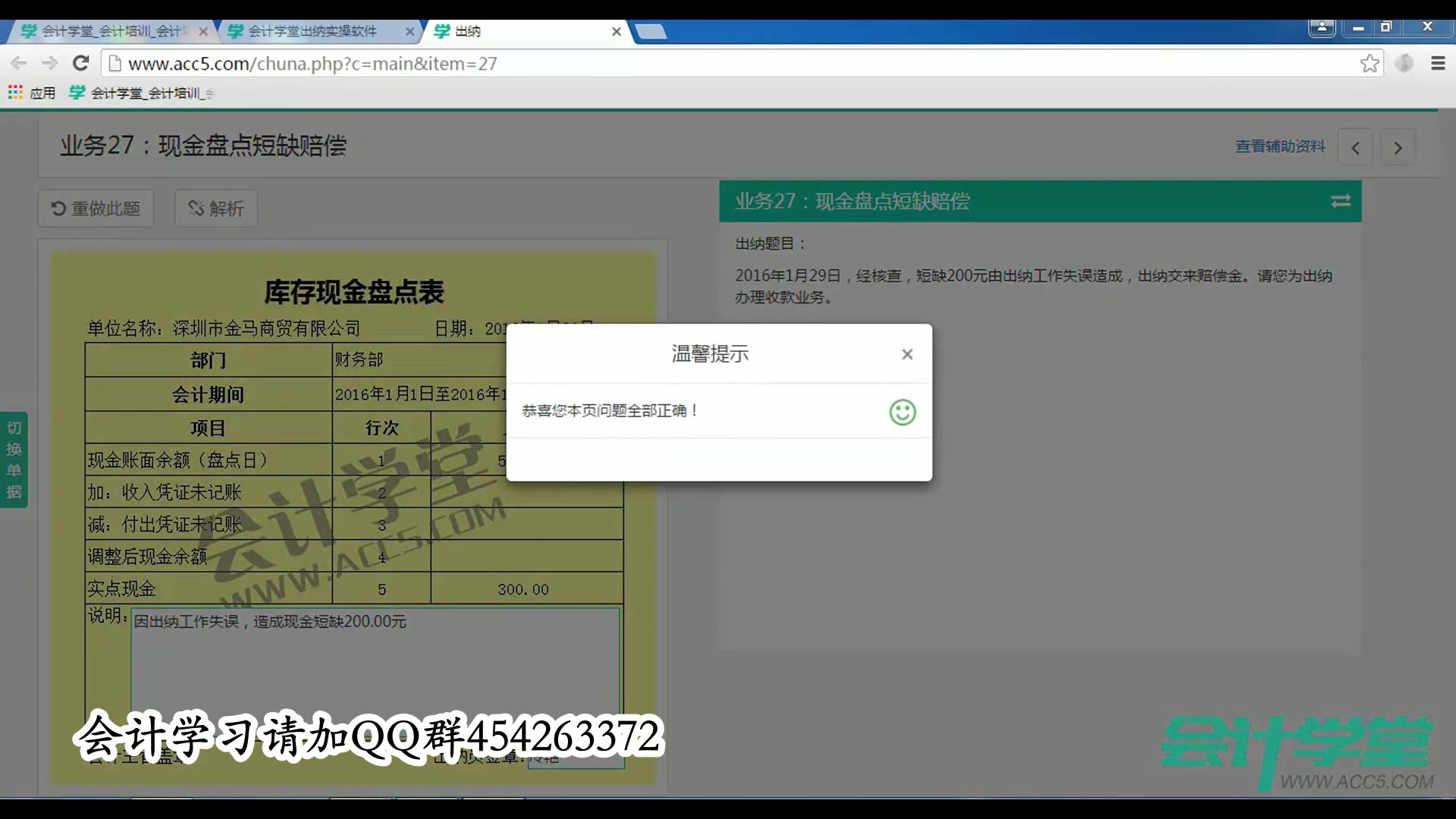1456x819 pixels.
Task: Open the 会计学堂_会计培训 bookmark
Action: click(141, 93)
